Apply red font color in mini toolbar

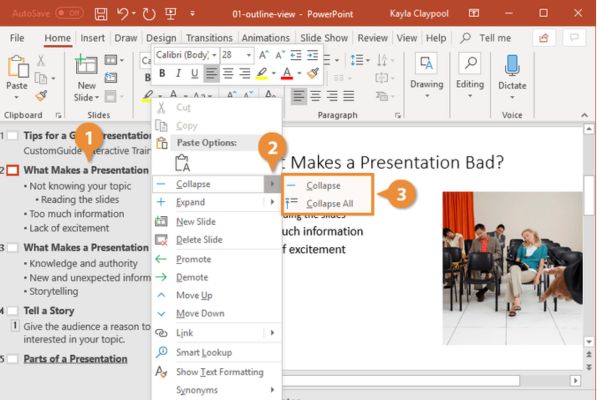click(287, 73)
